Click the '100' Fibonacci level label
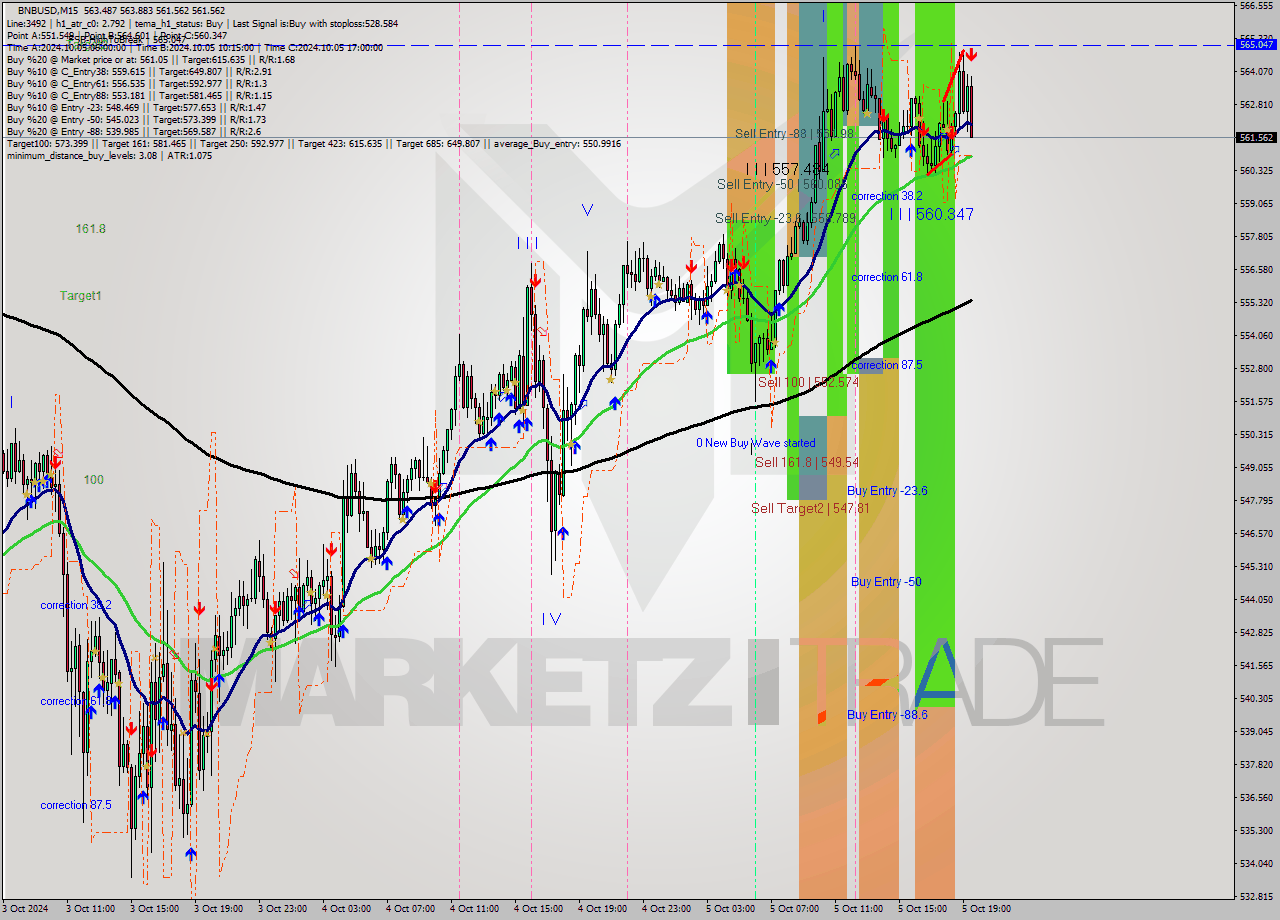 tap(93, 480)
